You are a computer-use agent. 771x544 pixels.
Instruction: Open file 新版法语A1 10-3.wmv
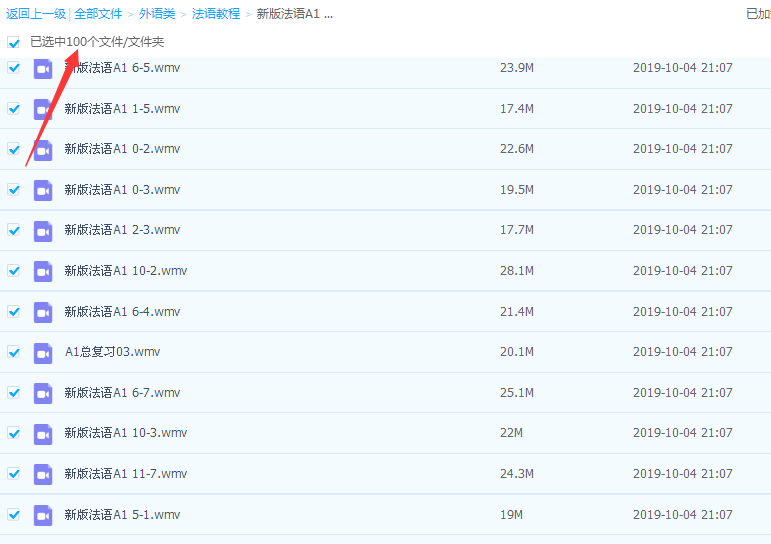(x=125, y=433)
